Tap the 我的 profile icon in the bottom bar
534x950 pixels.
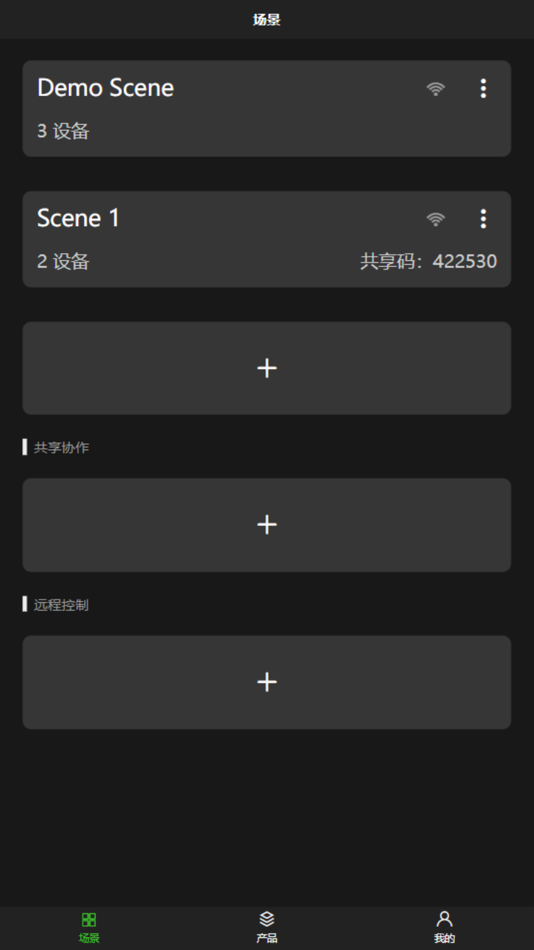[x=444, y=919]
